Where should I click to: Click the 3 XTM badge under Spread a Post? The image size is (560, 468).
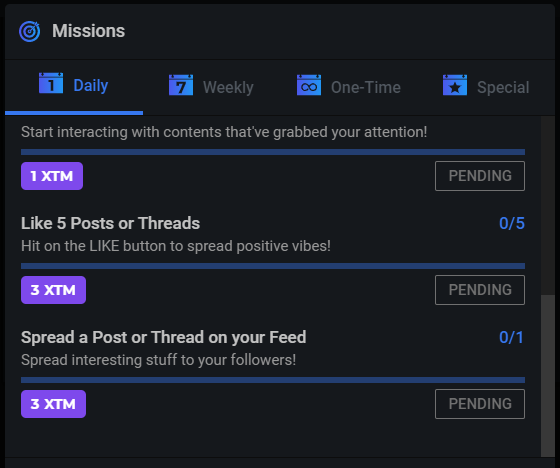(54, 404)
